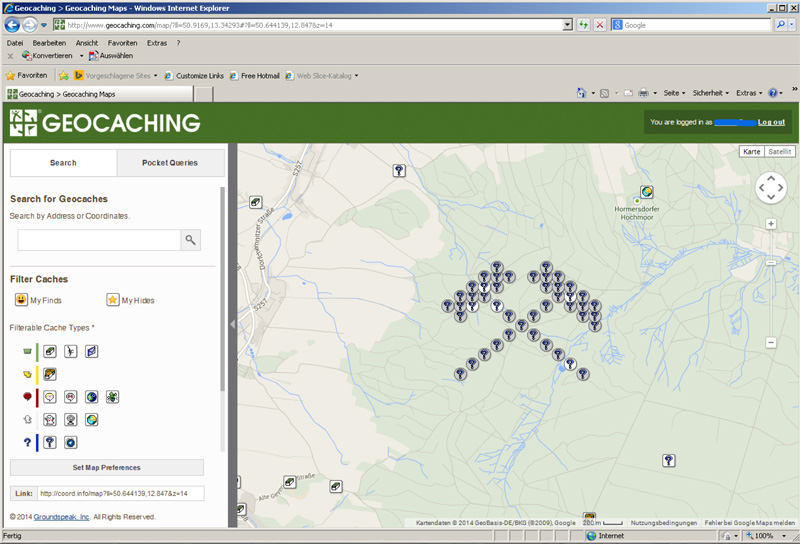Toggle the Mystery Cache type filter
The height and width of the screenshot is (544, 800).
pos(49,442)
